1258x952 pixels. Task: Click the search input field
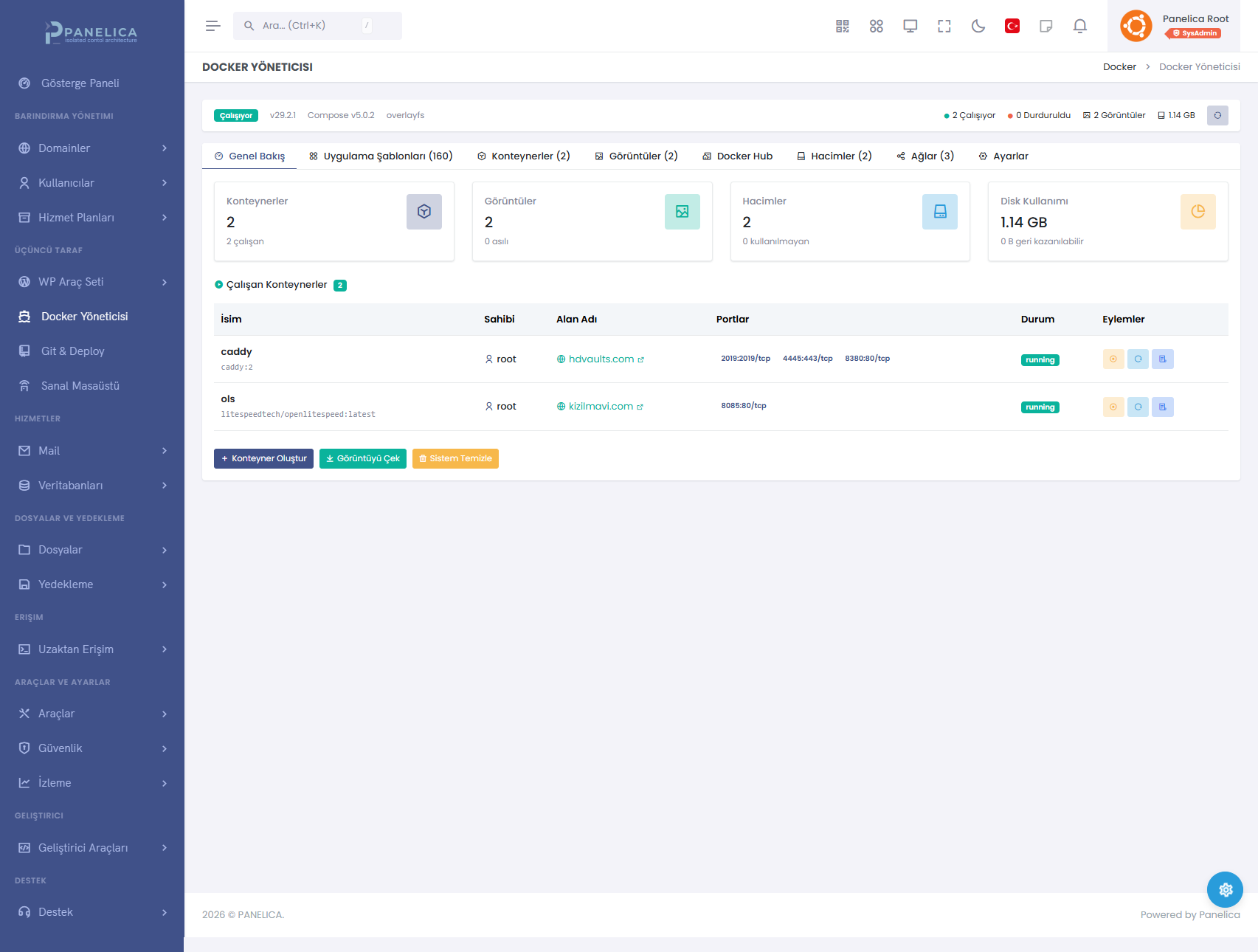pyautogui.click(x=310, y=26)
